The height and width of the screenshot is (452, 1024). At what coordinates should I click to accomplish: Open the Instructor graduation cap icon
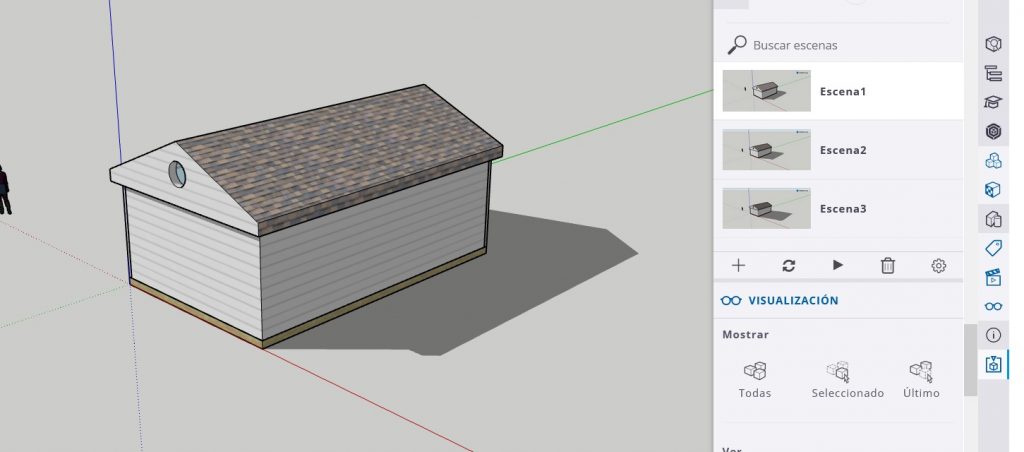click(993, 102)
